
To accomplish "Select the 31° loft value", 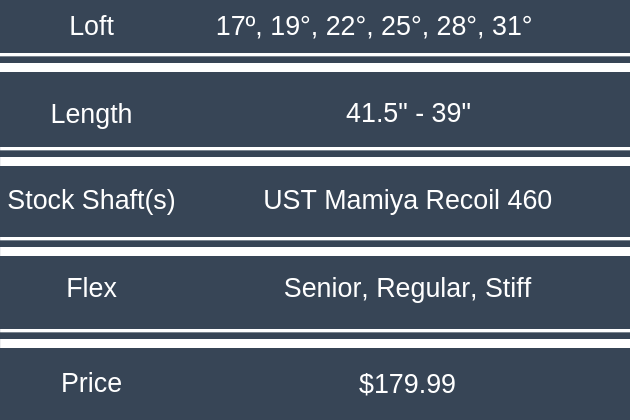I will (x=509, y=26).
